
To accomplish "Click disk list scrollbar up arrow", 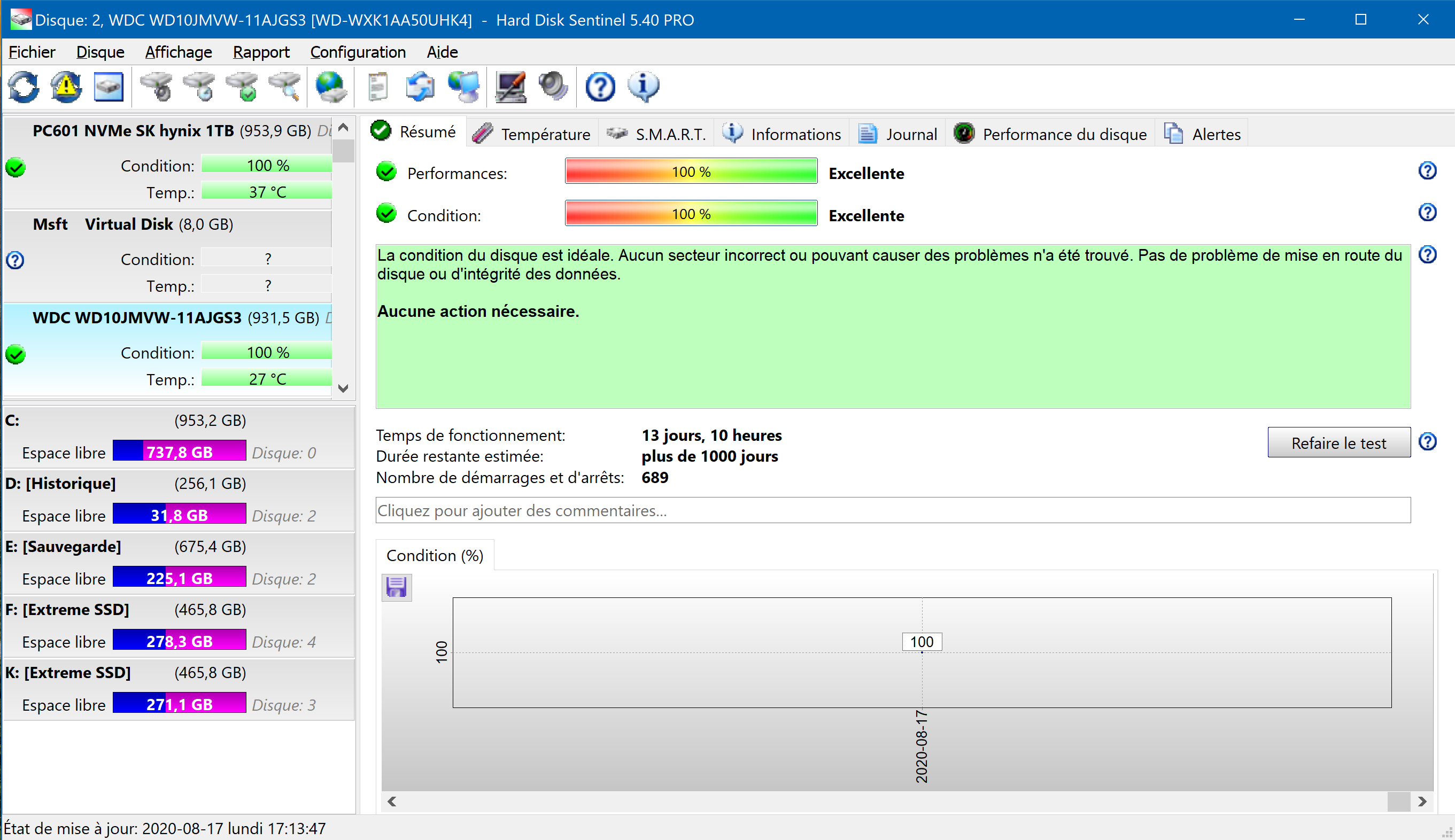I will 343,128.
